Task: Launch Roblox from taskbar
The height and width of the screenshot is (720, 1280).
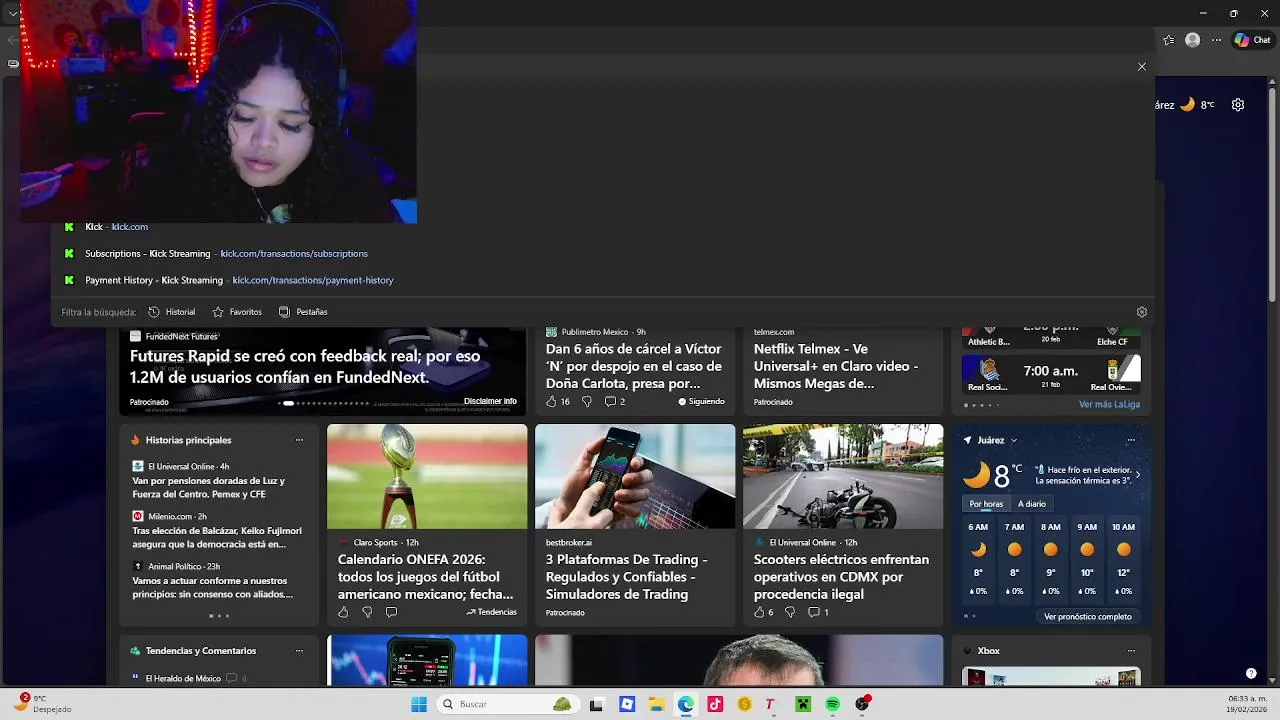Action: pyautogui.click(x=627, y=704)
